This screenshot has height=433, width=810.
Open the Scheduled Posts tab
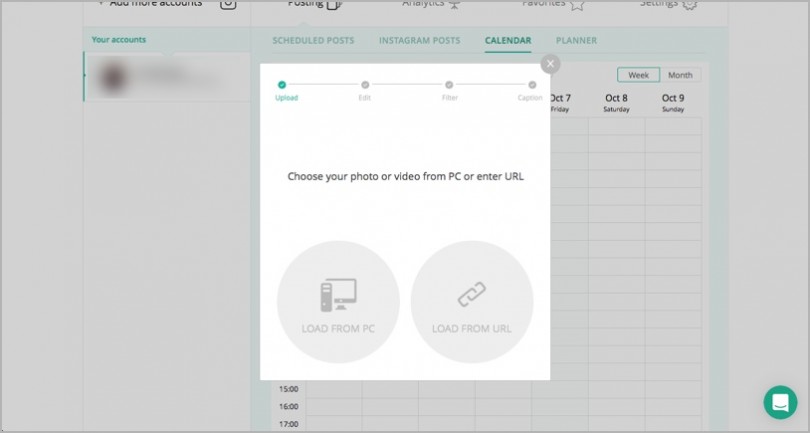312,41
